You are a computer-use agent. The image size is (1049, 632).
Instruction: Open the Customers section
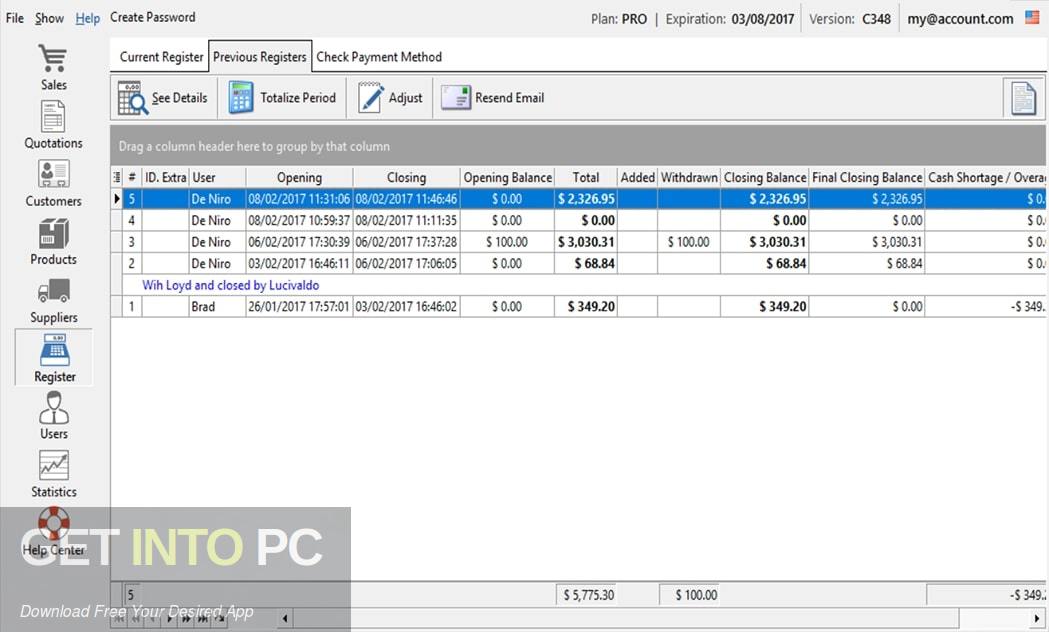click(x=53, y=183)
